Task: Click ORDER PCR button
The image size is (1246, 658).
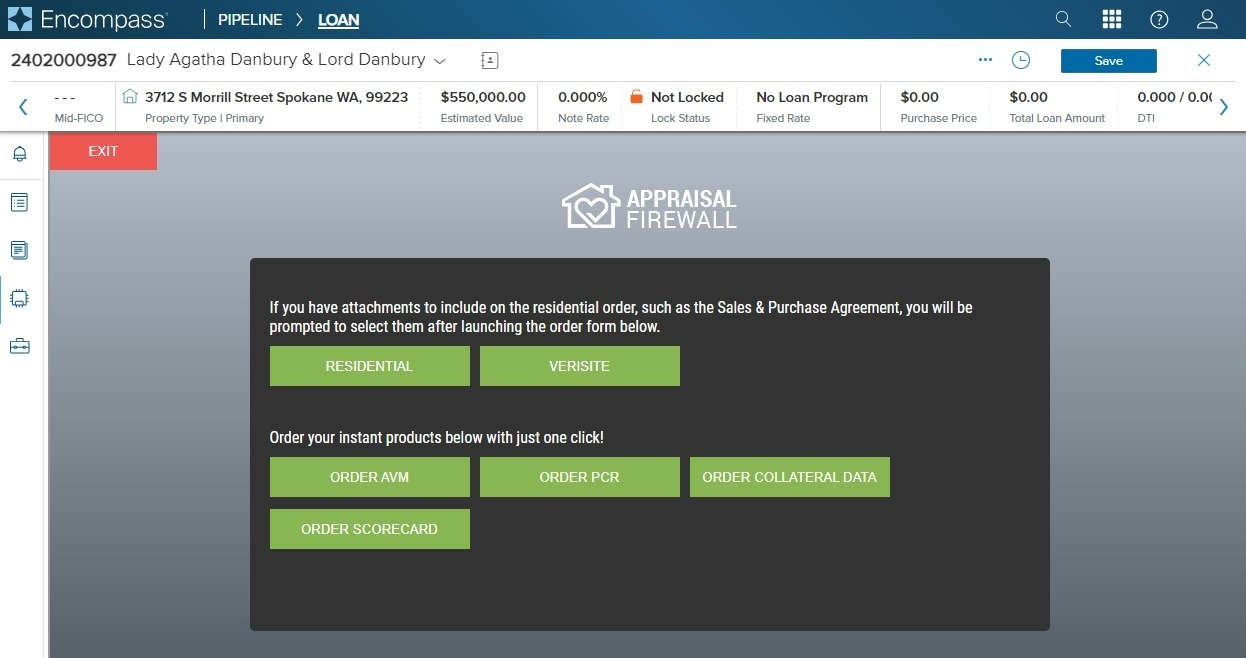Action: click(x=580, y=477)
